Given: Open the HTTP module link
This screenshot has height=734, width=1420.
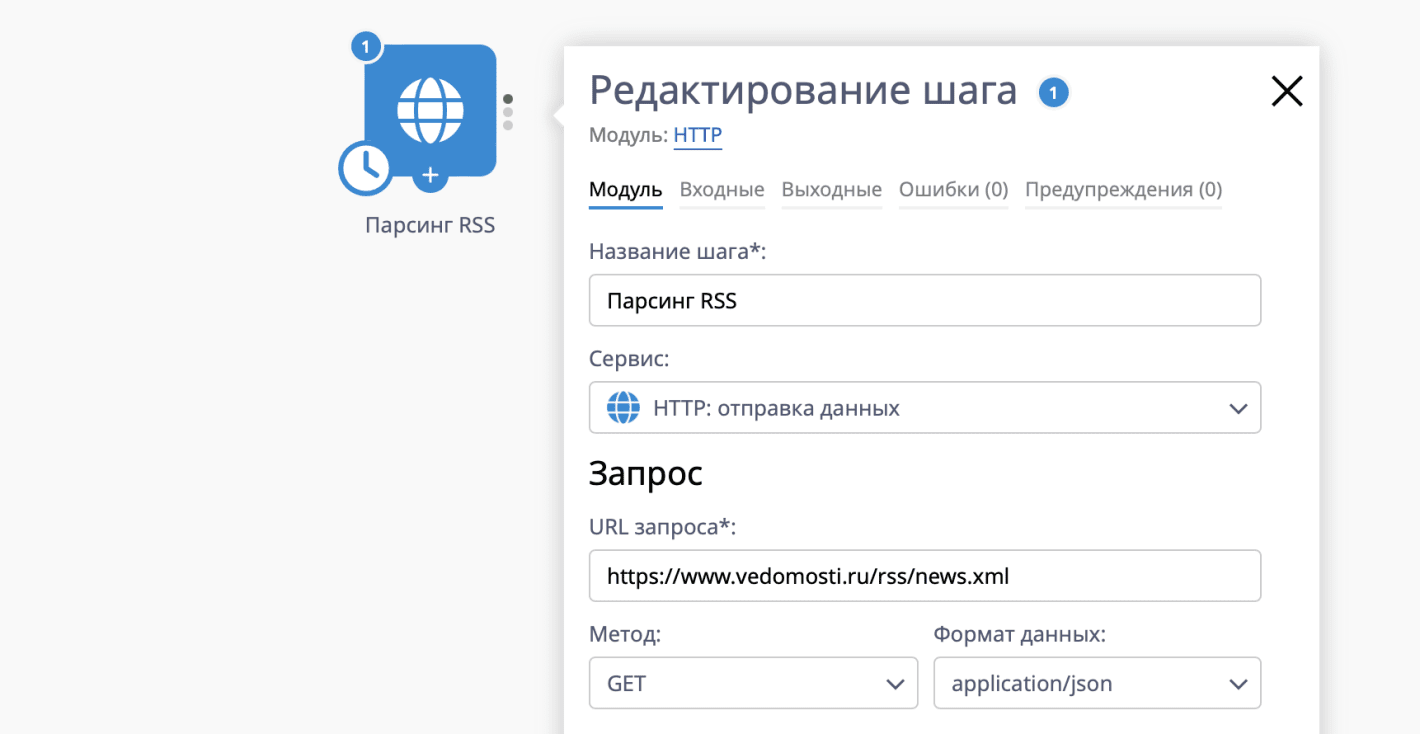Looking at the screenshot, I should click(697, 135).
